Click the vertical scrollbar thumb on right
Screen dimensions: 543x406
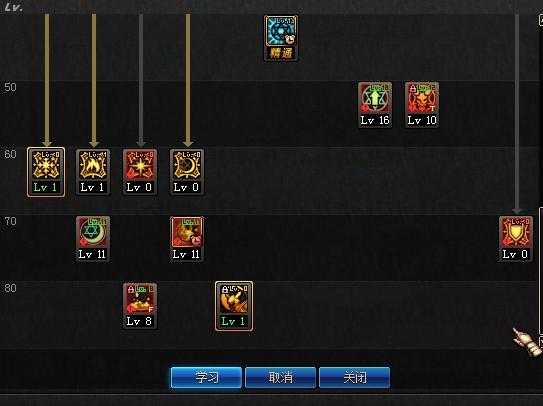[x=541, y=270]
